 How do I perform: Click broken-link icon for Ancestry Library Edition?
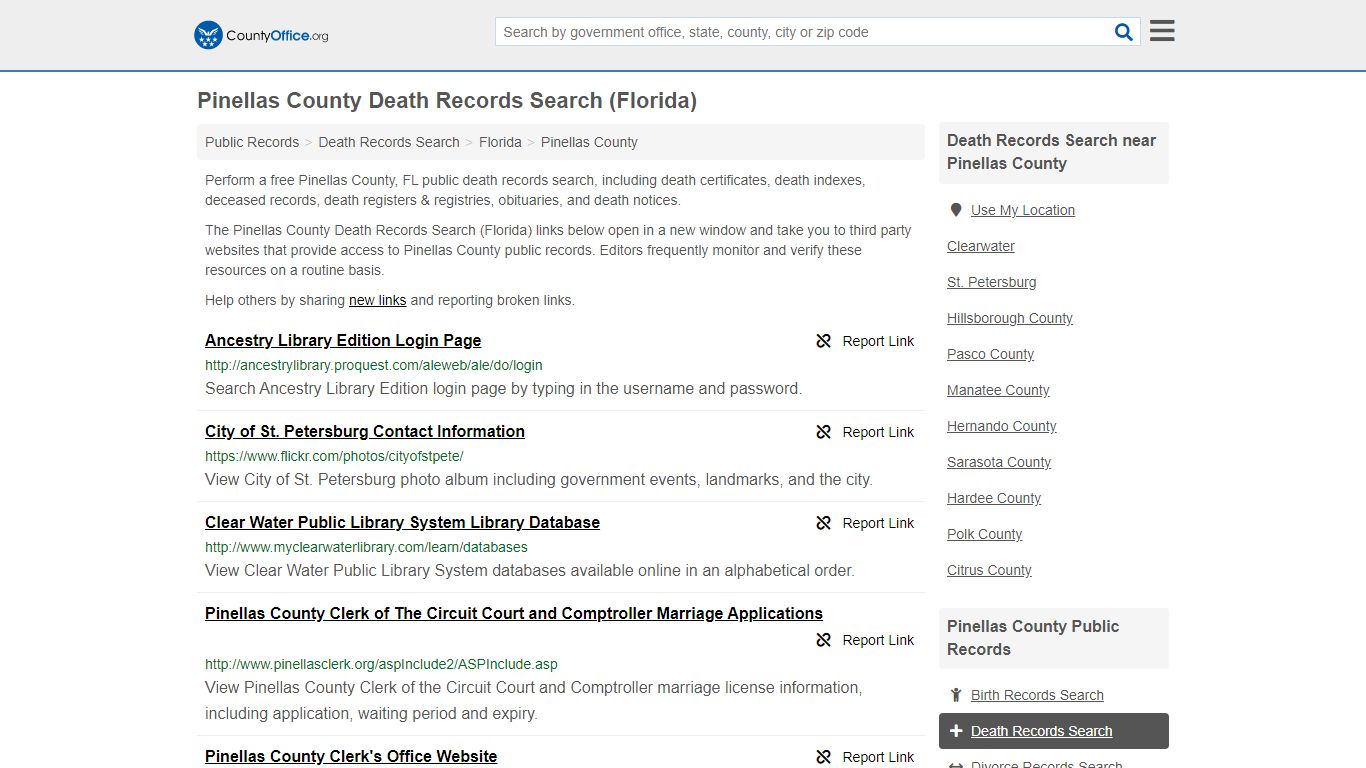click(x=824, y=341)
